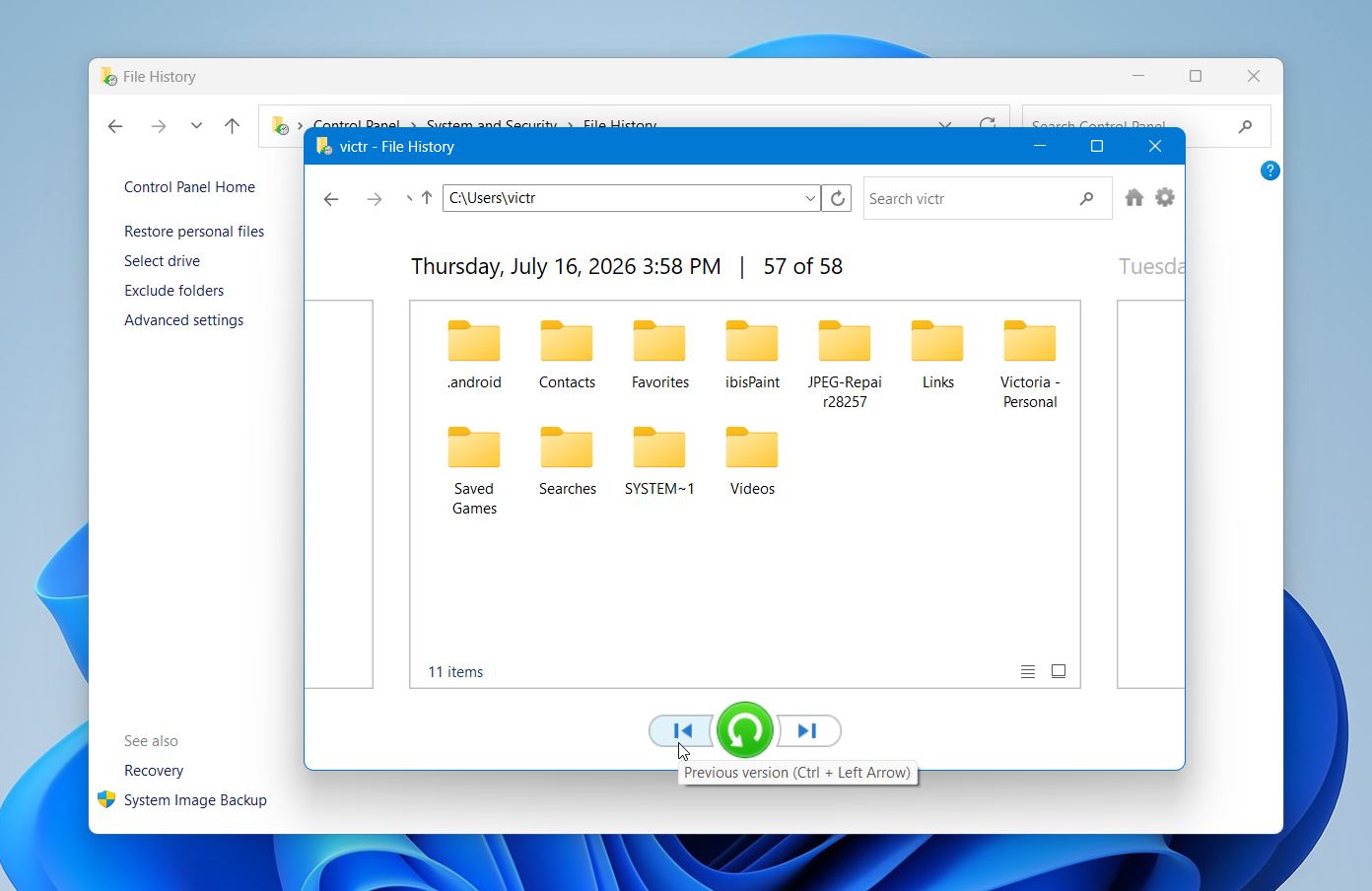Click the green Restore button
Screen dimensions: 1372x891
point(745,730)
